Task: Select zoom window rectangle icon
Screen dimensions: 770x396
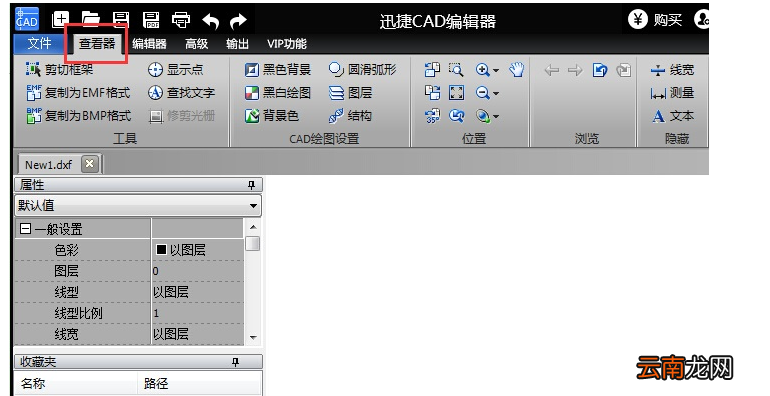Action: tap(456, 70)
